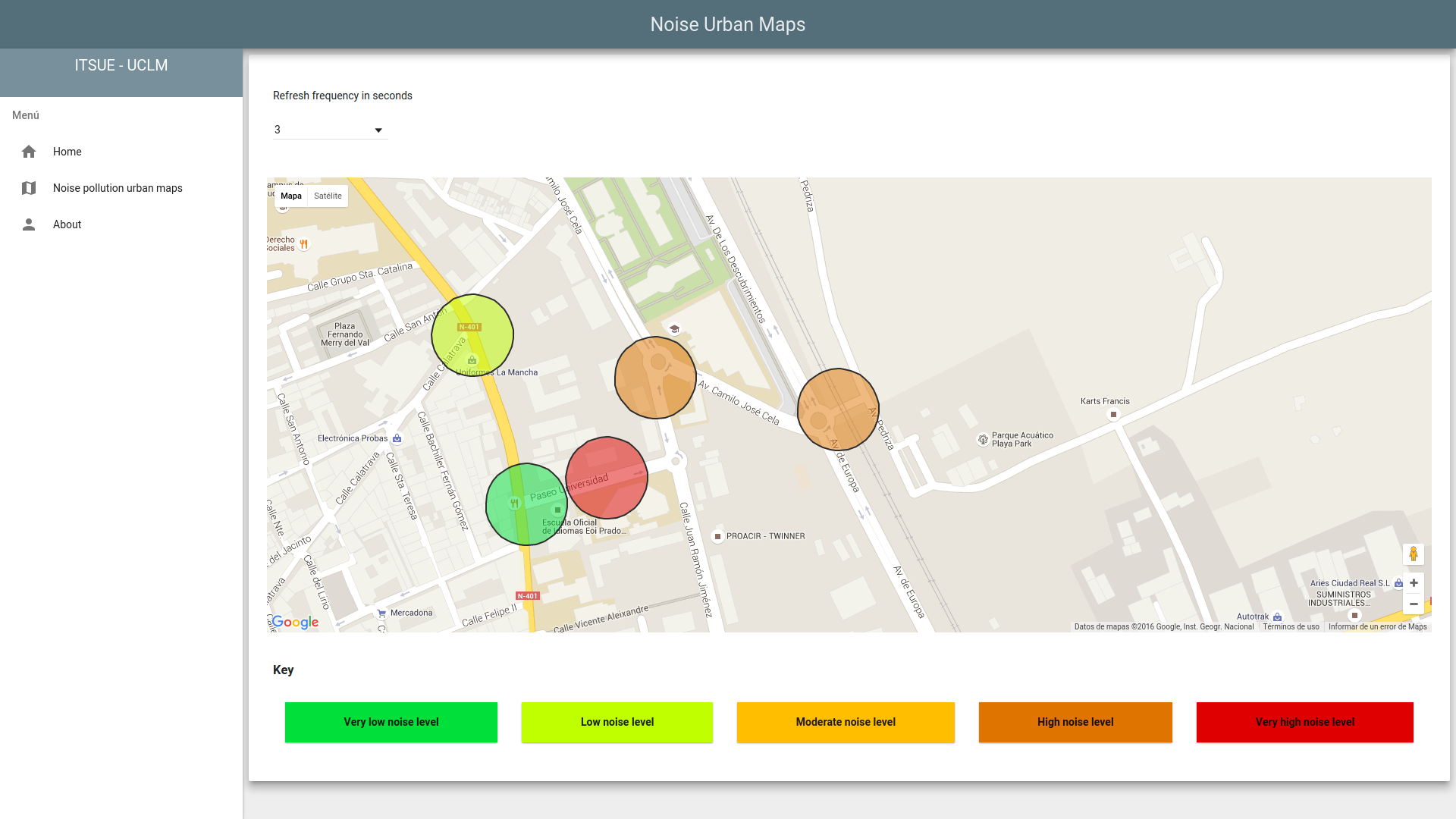Click Informar de un error de Maps

tap(1377, 626)
